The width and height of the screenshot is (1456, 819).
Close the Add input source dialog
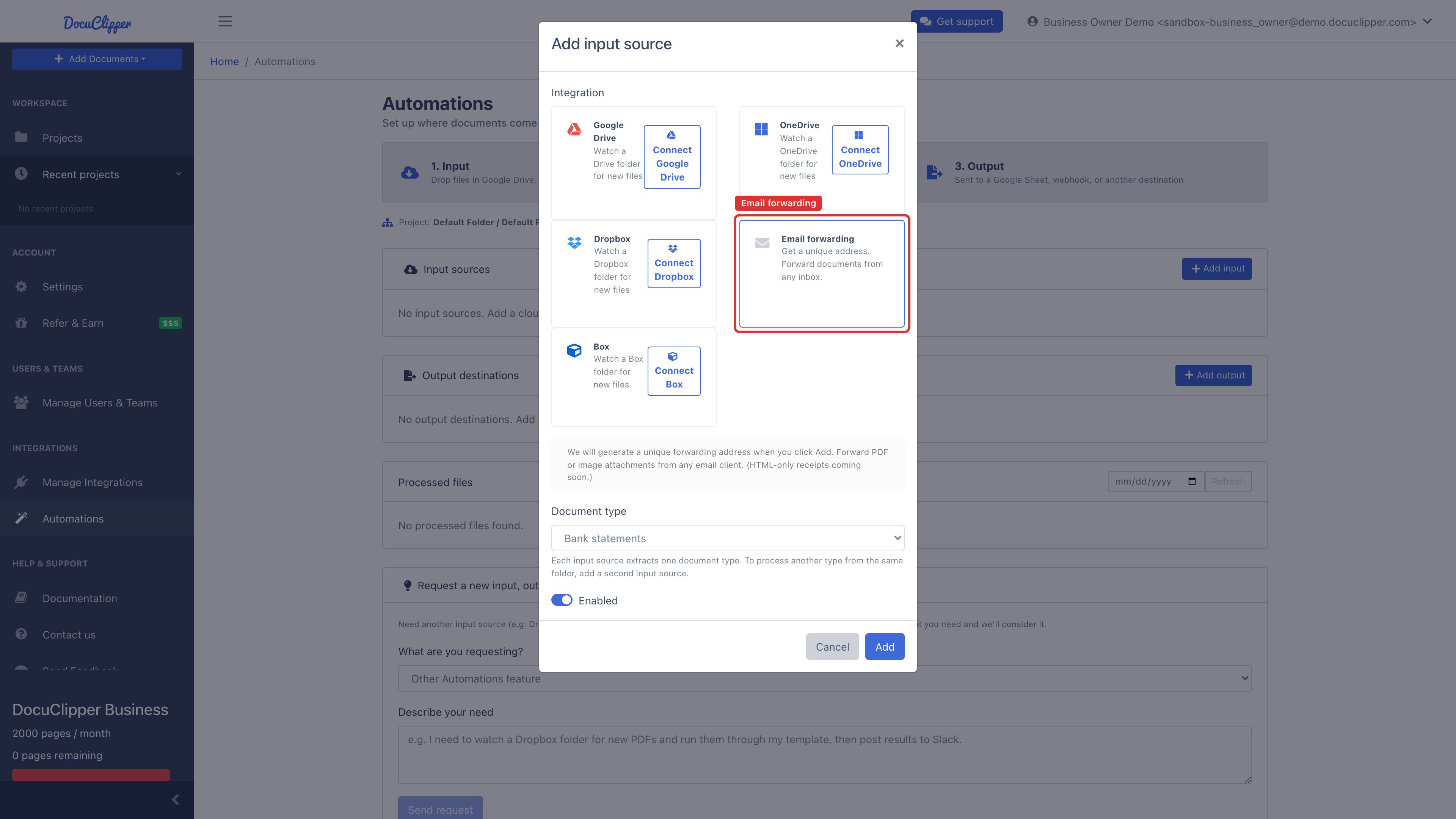tap(899, 44)
